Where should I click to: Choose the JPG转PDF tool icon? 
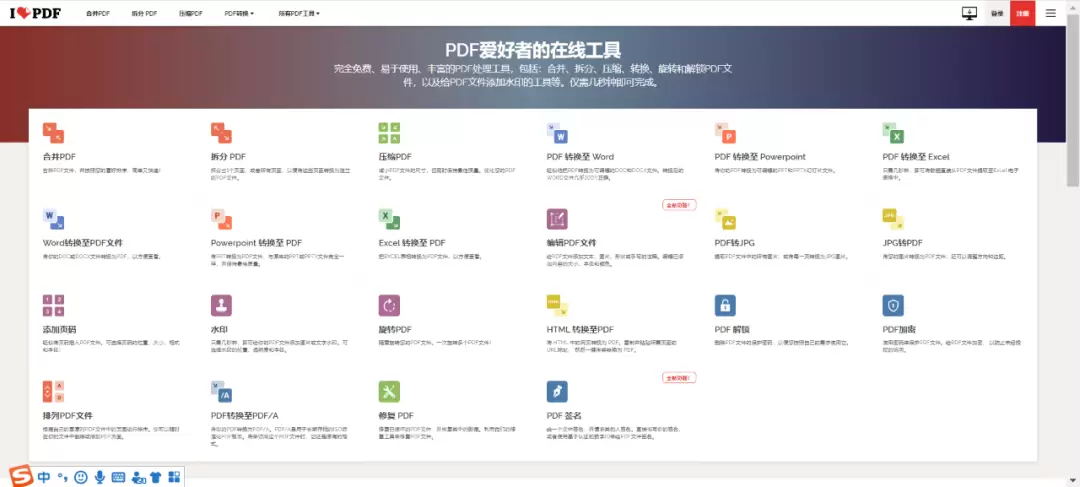(x=893, y=219)
